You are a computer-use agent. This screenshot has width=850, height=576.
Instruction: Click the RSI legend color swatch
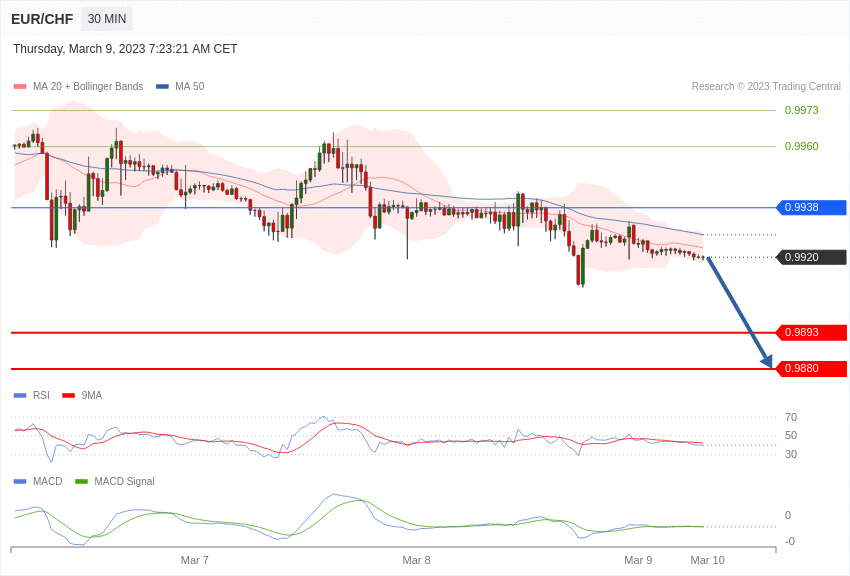(20, 396)
